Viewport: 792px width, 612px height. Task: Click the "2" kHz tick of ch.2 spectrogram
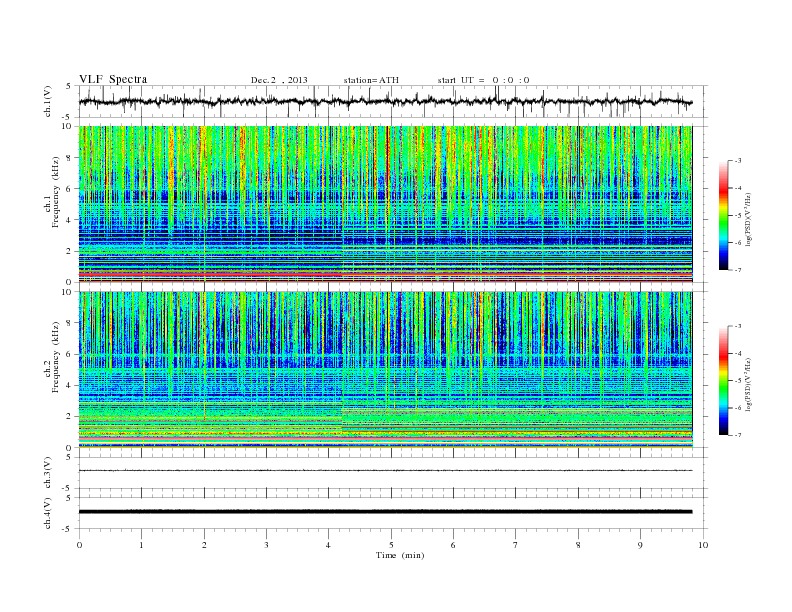69,417
